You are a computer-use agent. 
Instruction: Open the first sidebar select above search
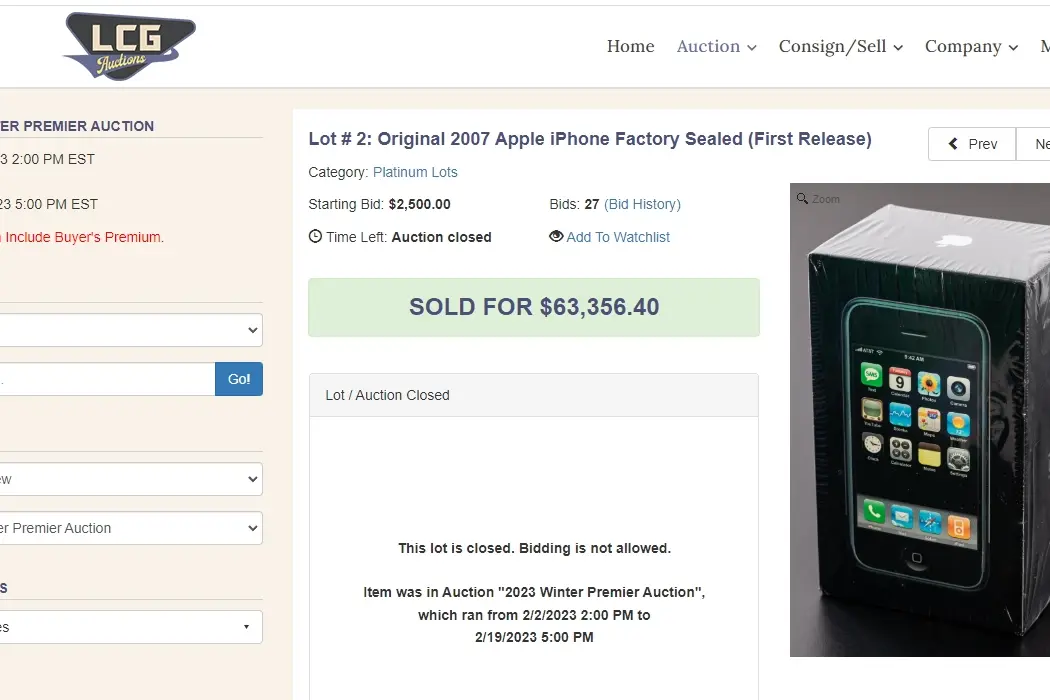131,330
